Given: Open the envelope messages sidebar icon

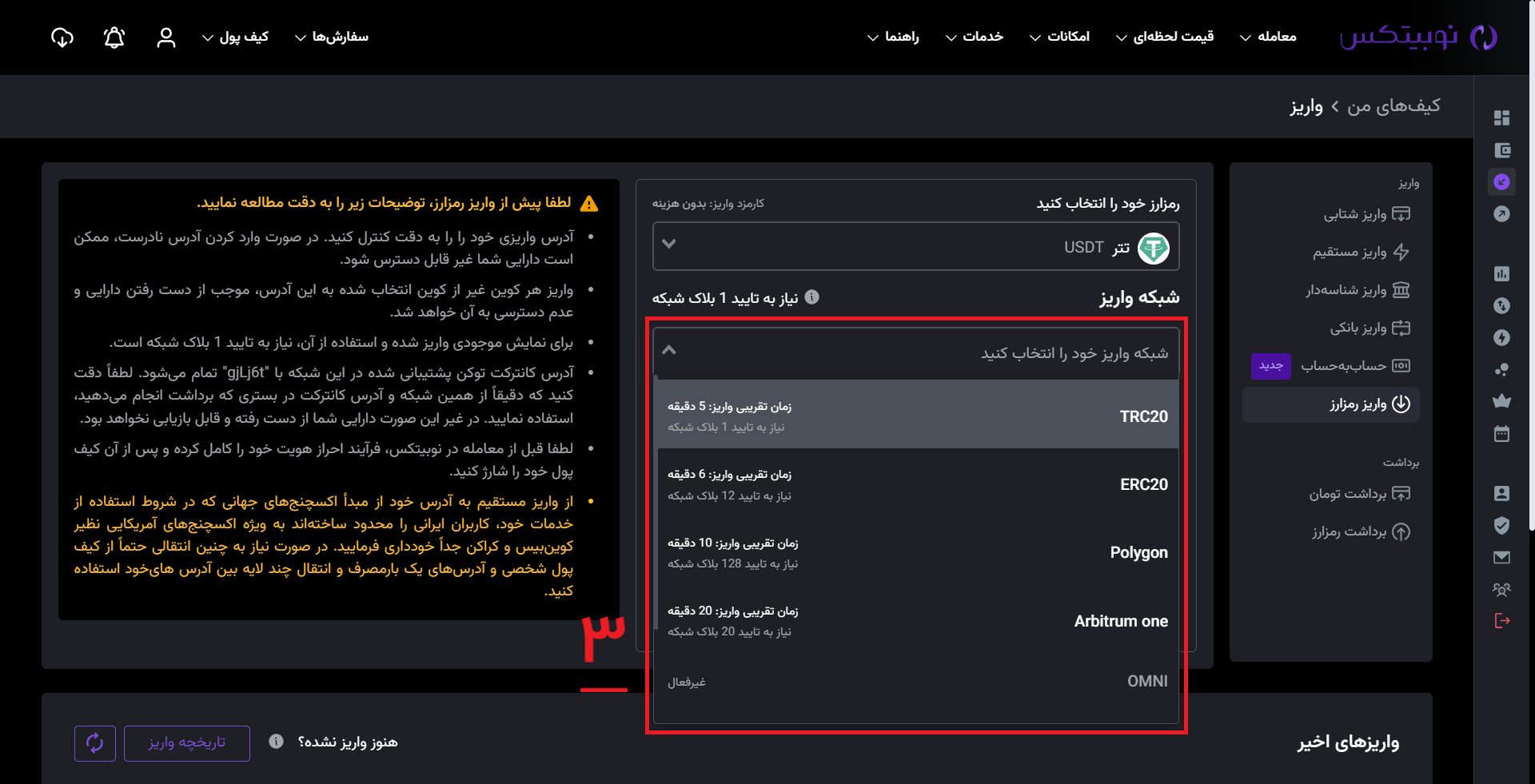Looking at the screenshot, I should point(1501,557).
